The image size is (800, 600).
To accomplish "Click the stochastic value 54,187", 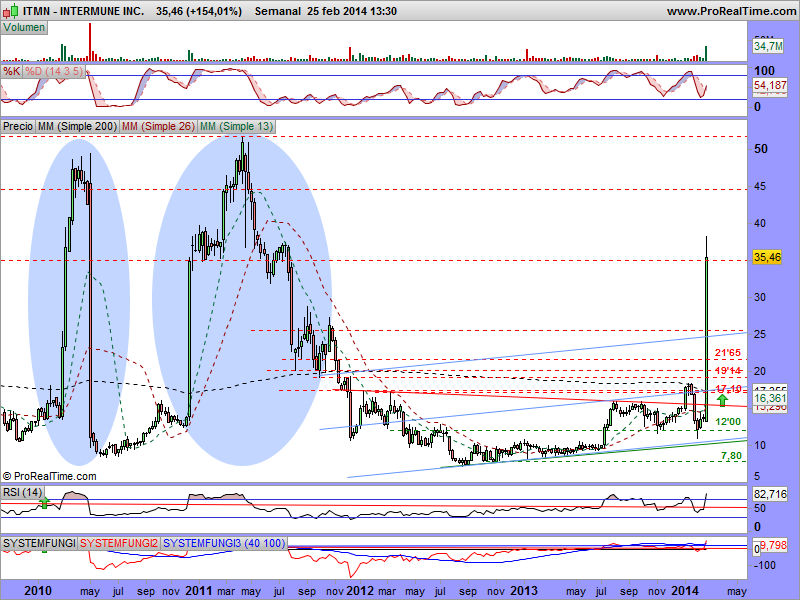I will [x=770, y=85].
